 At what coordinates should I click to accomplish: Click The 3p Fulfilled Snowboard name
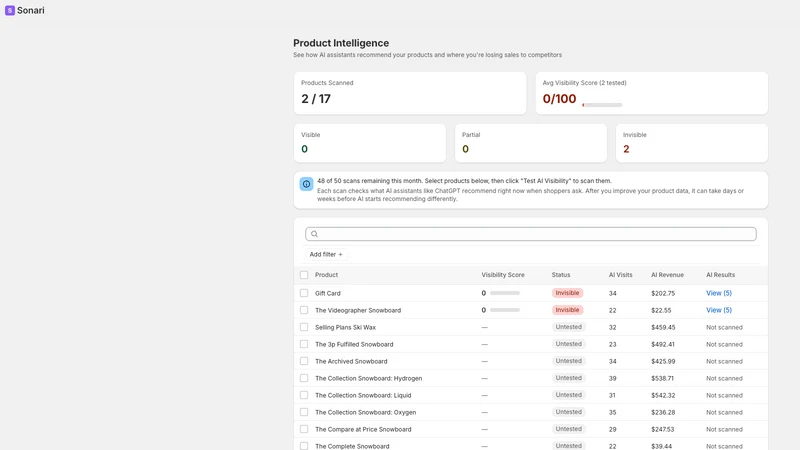click(354, 344)
